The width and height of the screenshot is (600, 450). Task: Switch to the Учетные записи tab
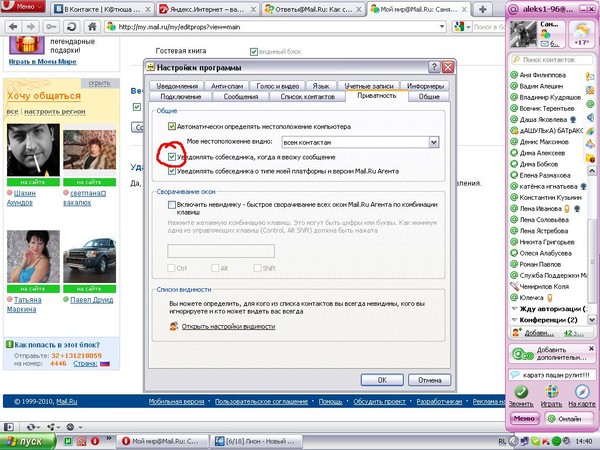click(369, 86)
